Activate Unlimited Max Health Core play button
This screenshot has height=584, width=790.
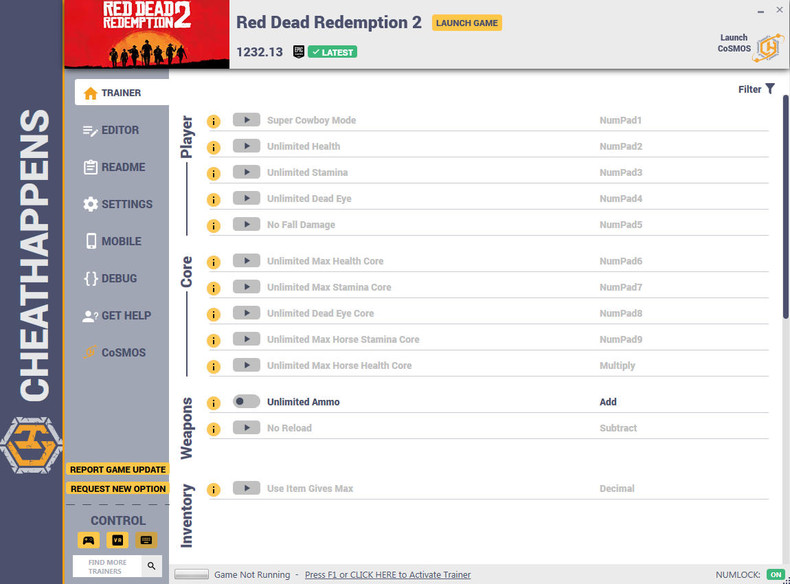pyautogui.click(x=246, y=261)
